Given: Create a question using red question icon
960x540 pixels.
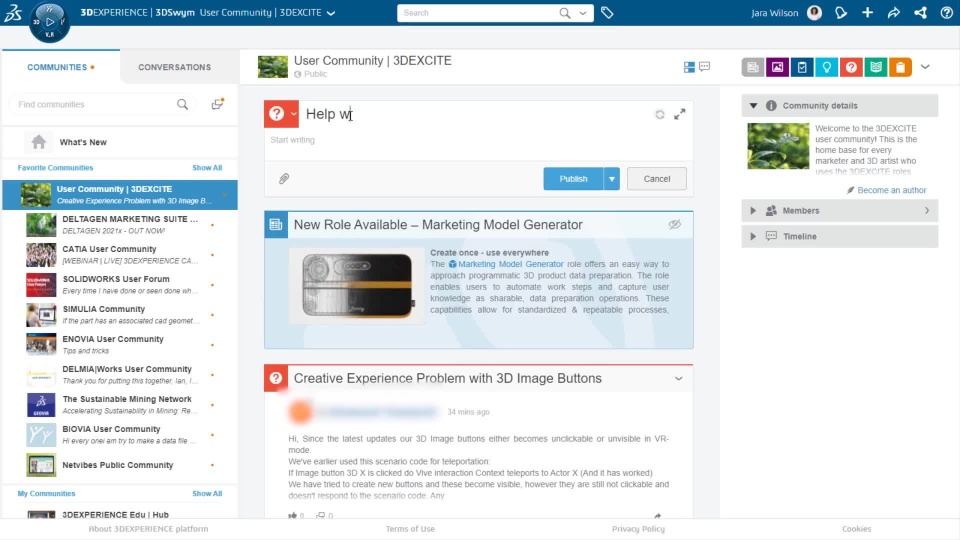Looking at the screenshot, I should [851, 67].
